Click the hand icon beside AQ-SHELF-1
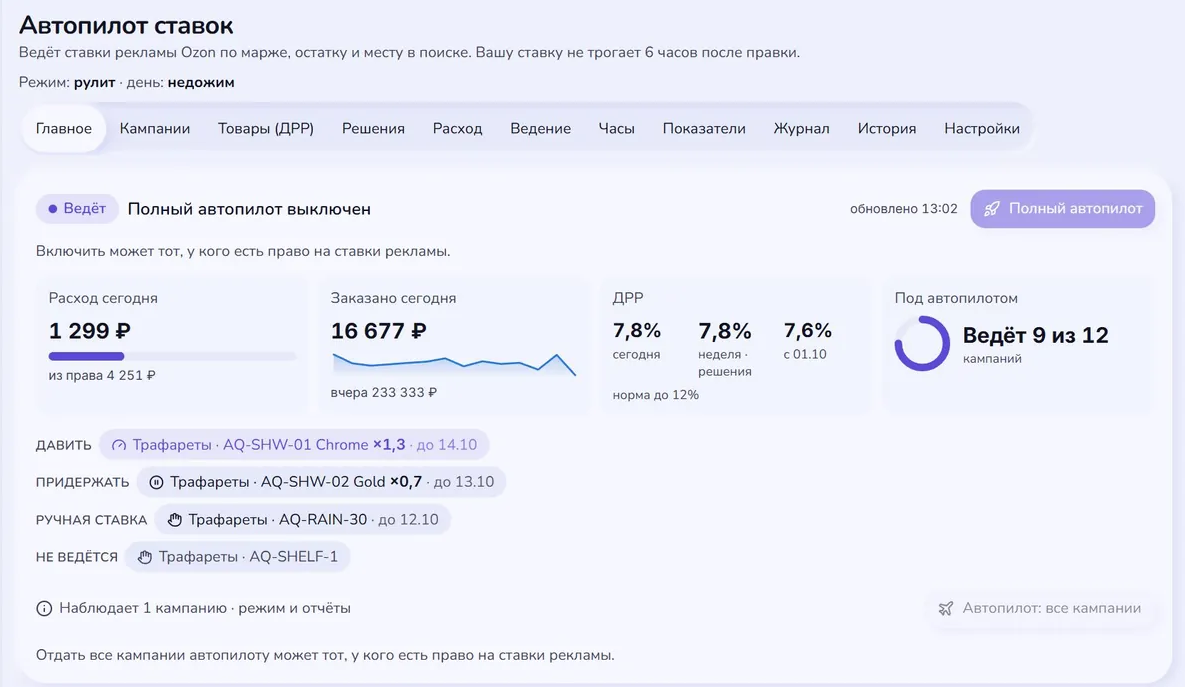The image size is (1185, 687). [145, 557]
